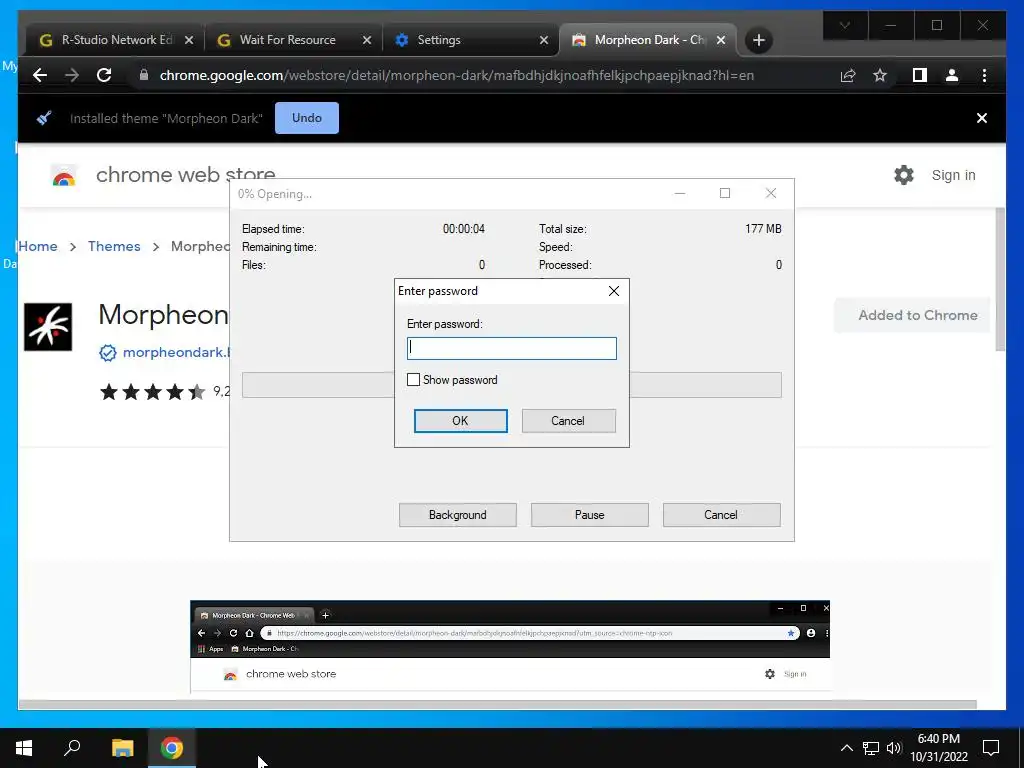This screenshot has height=768, width=1024.
Task: Open the Chrome profile icon
Action: pos(952,75)
